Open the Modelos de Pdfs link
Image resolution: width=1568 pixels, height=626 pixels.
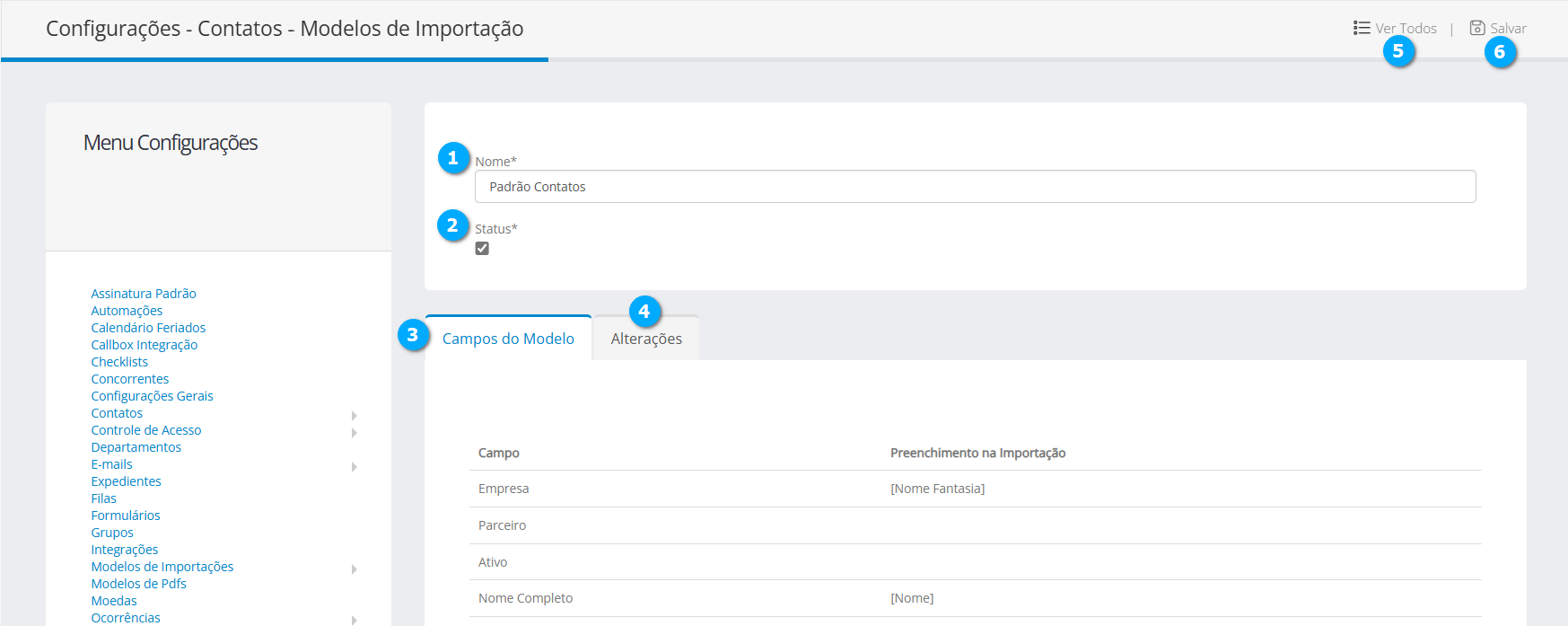tap(138, 584)
